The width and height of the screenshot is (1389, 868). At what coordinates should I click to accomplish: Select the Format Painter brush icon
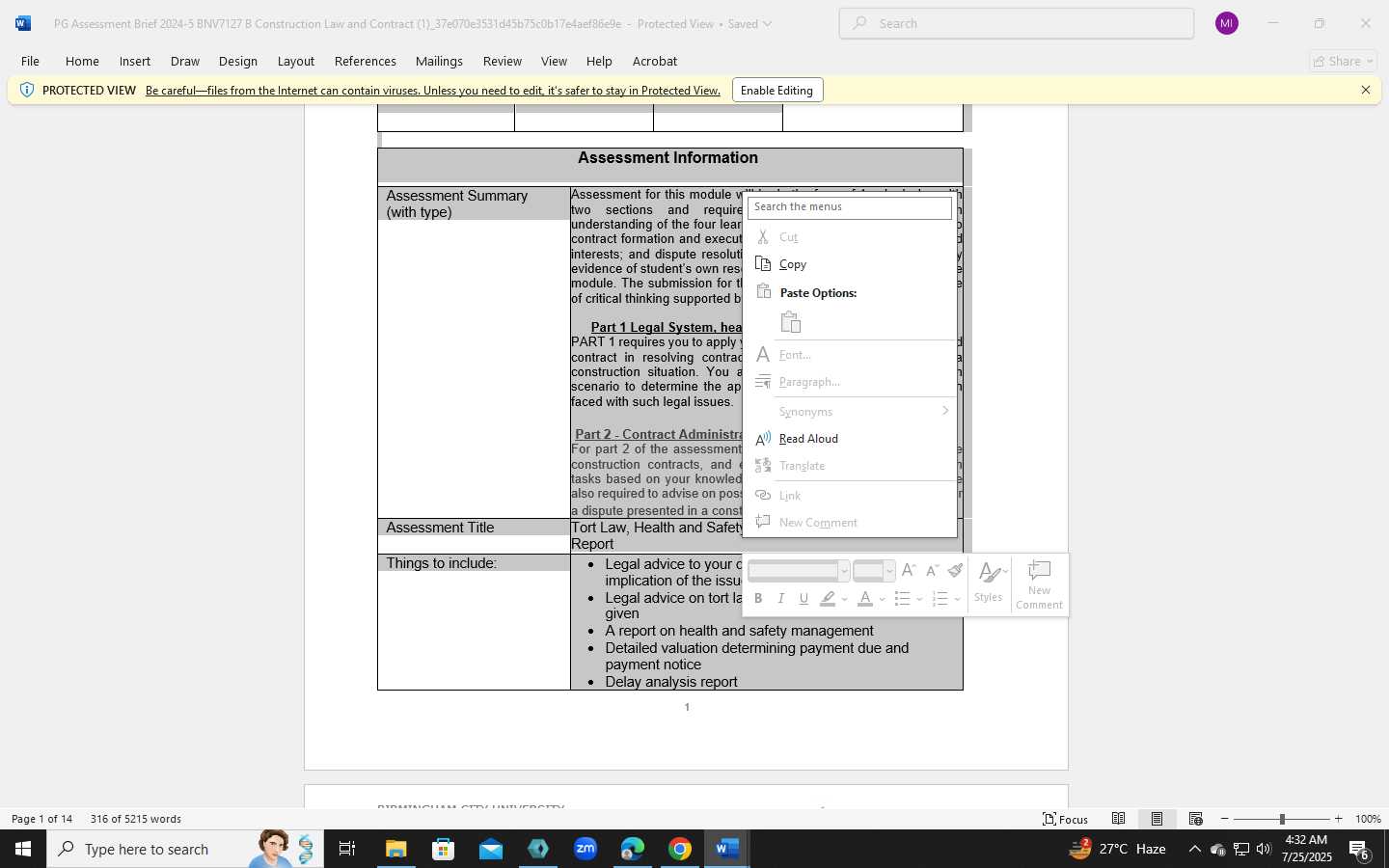tap(955, 570)
